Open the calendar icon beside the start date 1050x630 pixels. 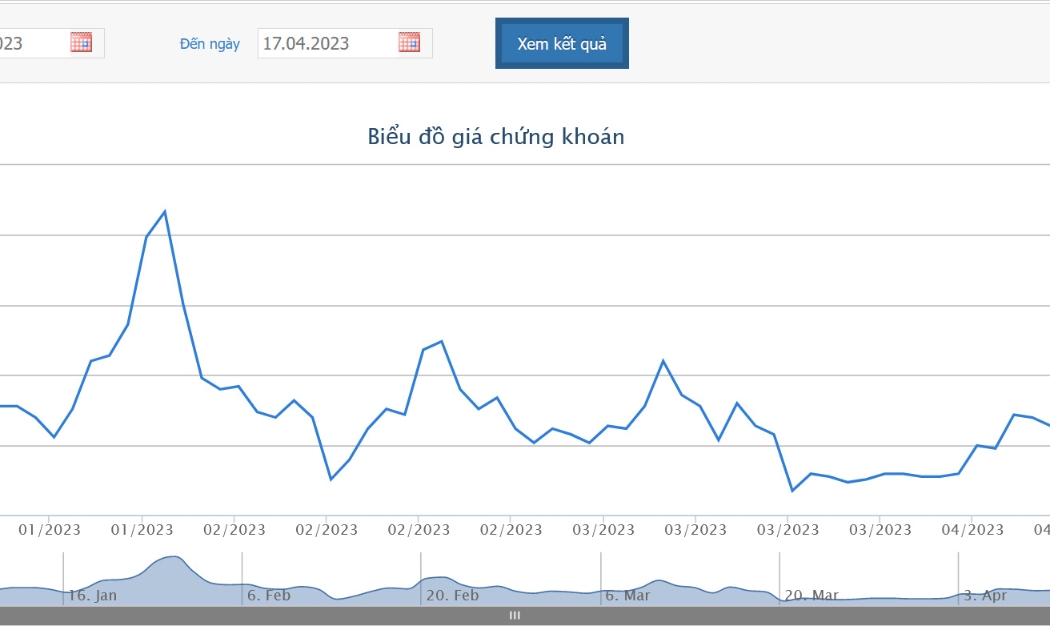(x=81, y=42)
